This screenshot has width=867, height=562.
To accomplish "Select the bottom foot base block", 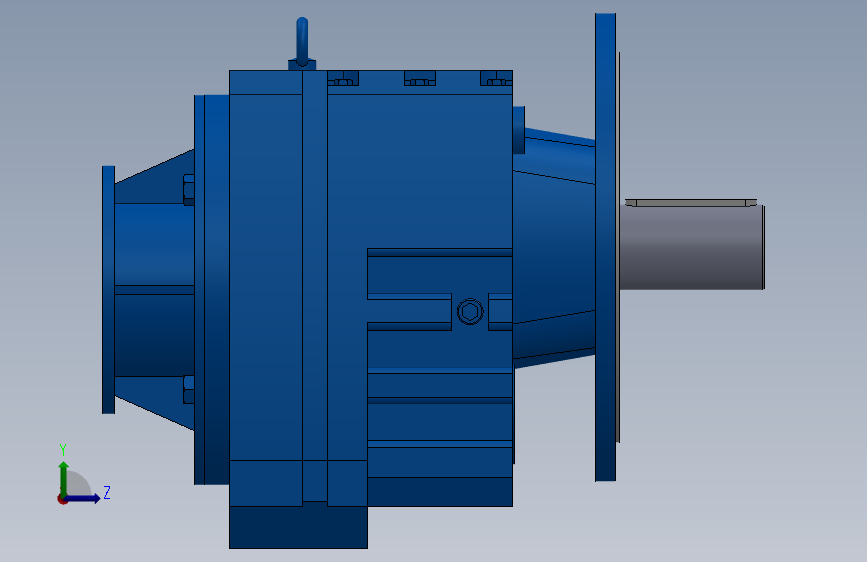I will (299, 527).
